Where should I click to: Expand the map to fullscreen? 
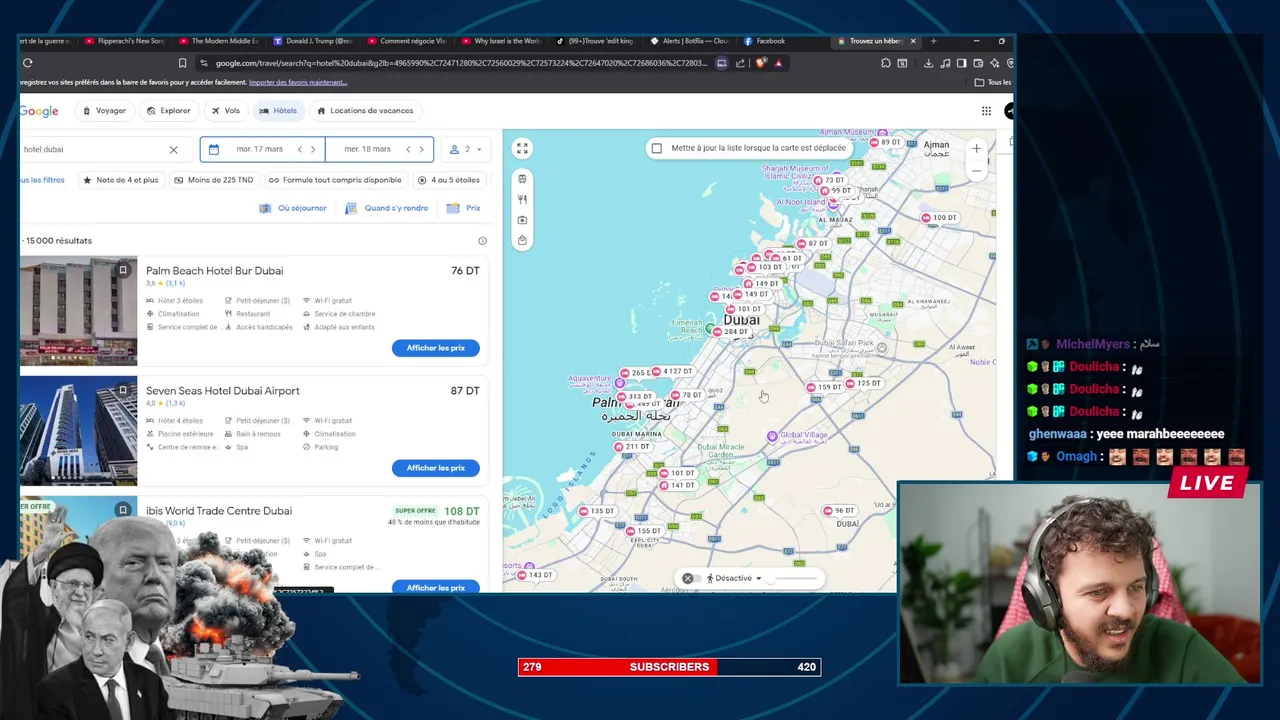[522, 148]
